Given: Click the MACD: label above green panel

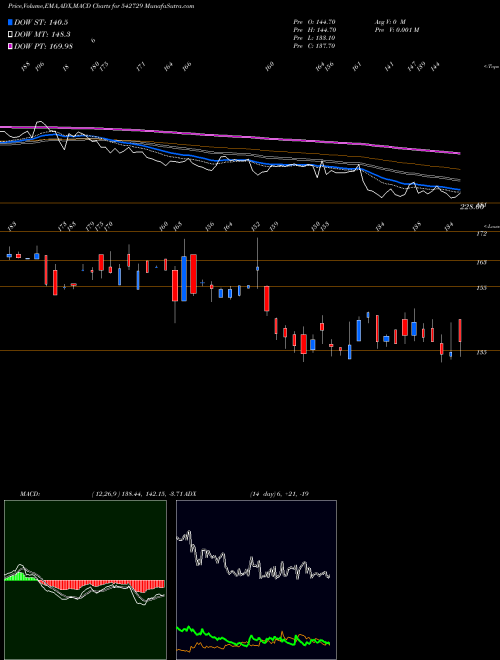Looking at the screenshot, I should click(x=30, y=494).
